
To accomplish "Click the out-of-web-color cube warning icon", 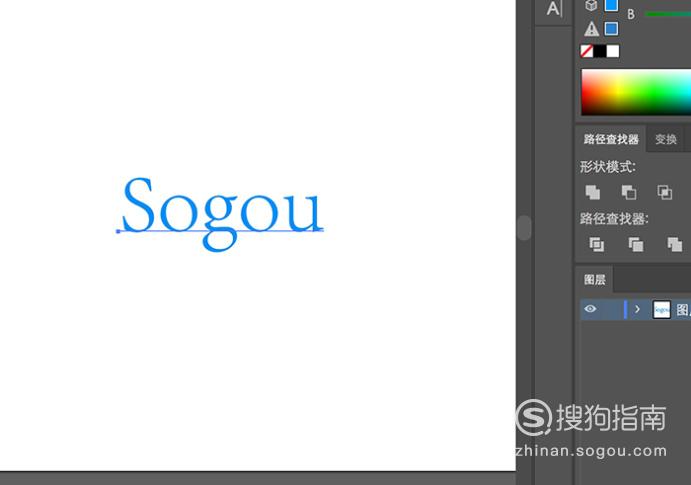I will (x=591, y=5).
